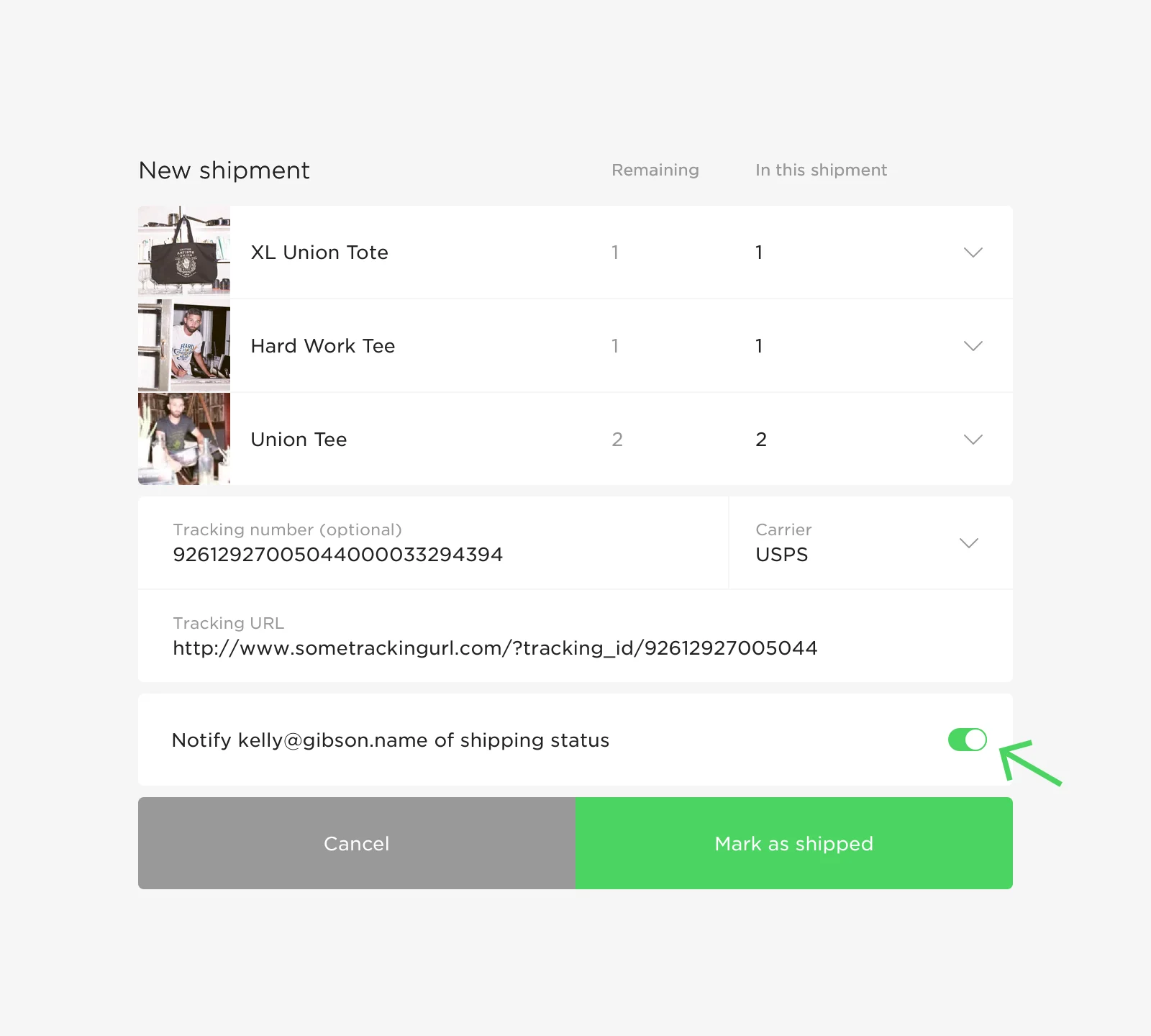Click Mark as shipped button

(794, 843)
